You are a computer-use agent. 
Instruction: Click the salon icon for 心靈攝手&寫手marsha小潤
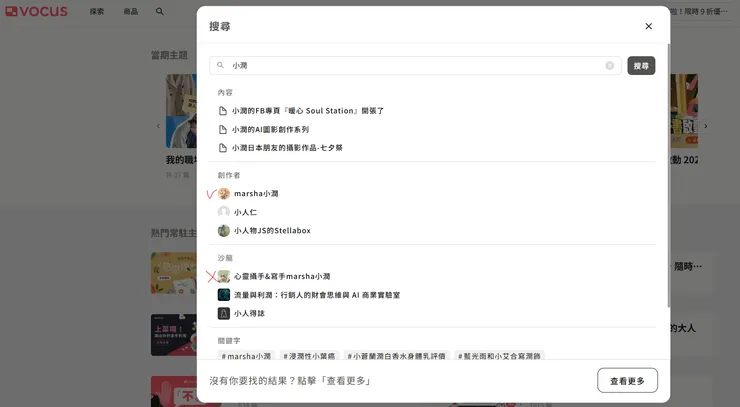224,276
